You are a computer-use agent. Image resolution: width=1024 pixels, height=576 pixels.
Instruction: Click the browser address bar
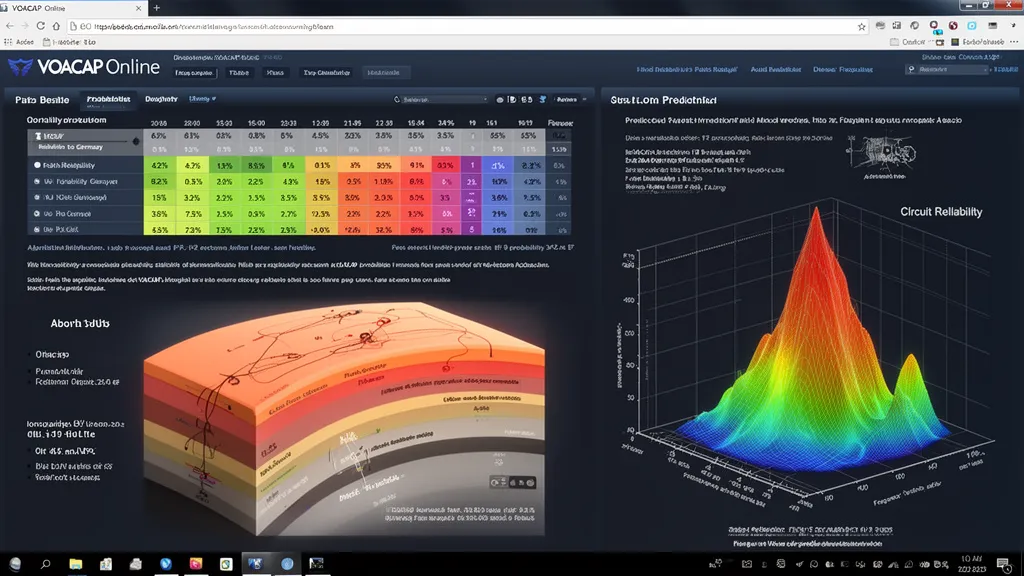pyautogui.click(x=467, y=27)
